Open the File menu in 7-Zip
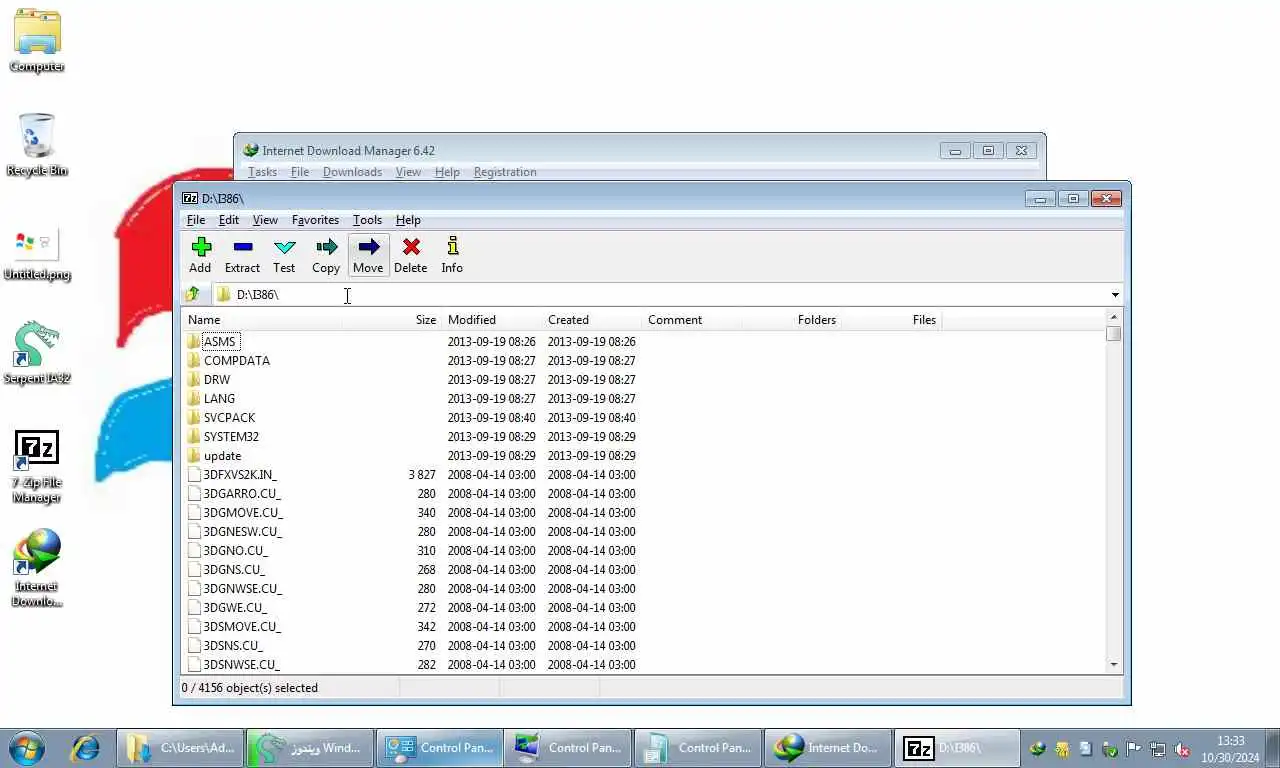The image size is (1280, 768). pyautogui.click(x=196, y=220)
